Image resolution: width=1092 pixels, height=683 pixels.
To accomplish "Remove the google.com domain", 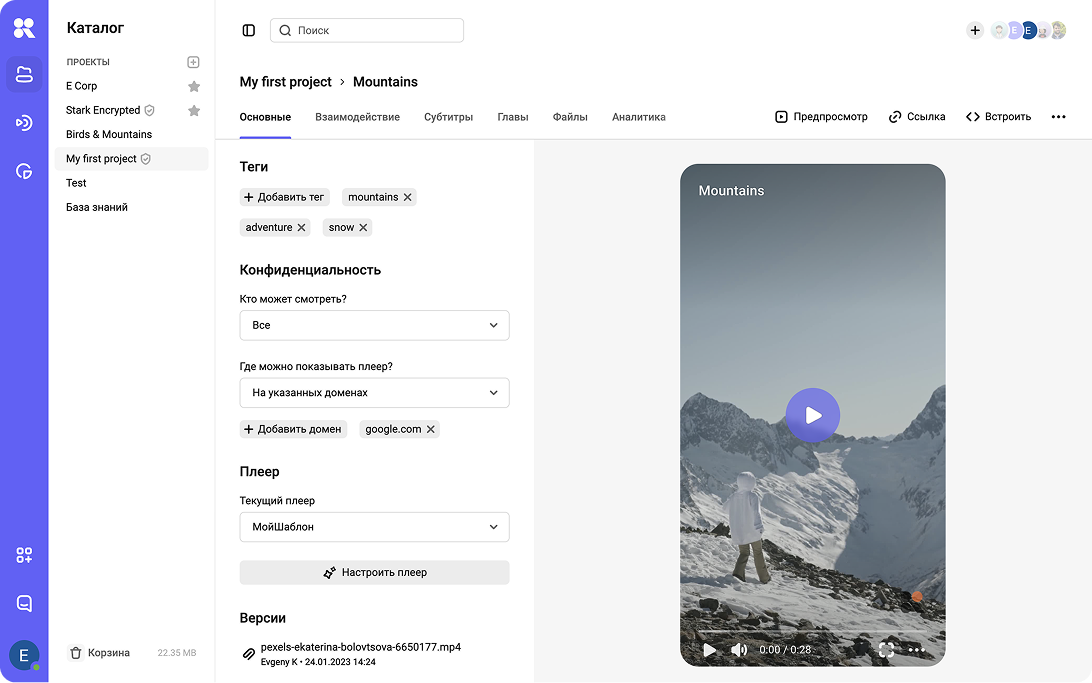I will [430, 430].
